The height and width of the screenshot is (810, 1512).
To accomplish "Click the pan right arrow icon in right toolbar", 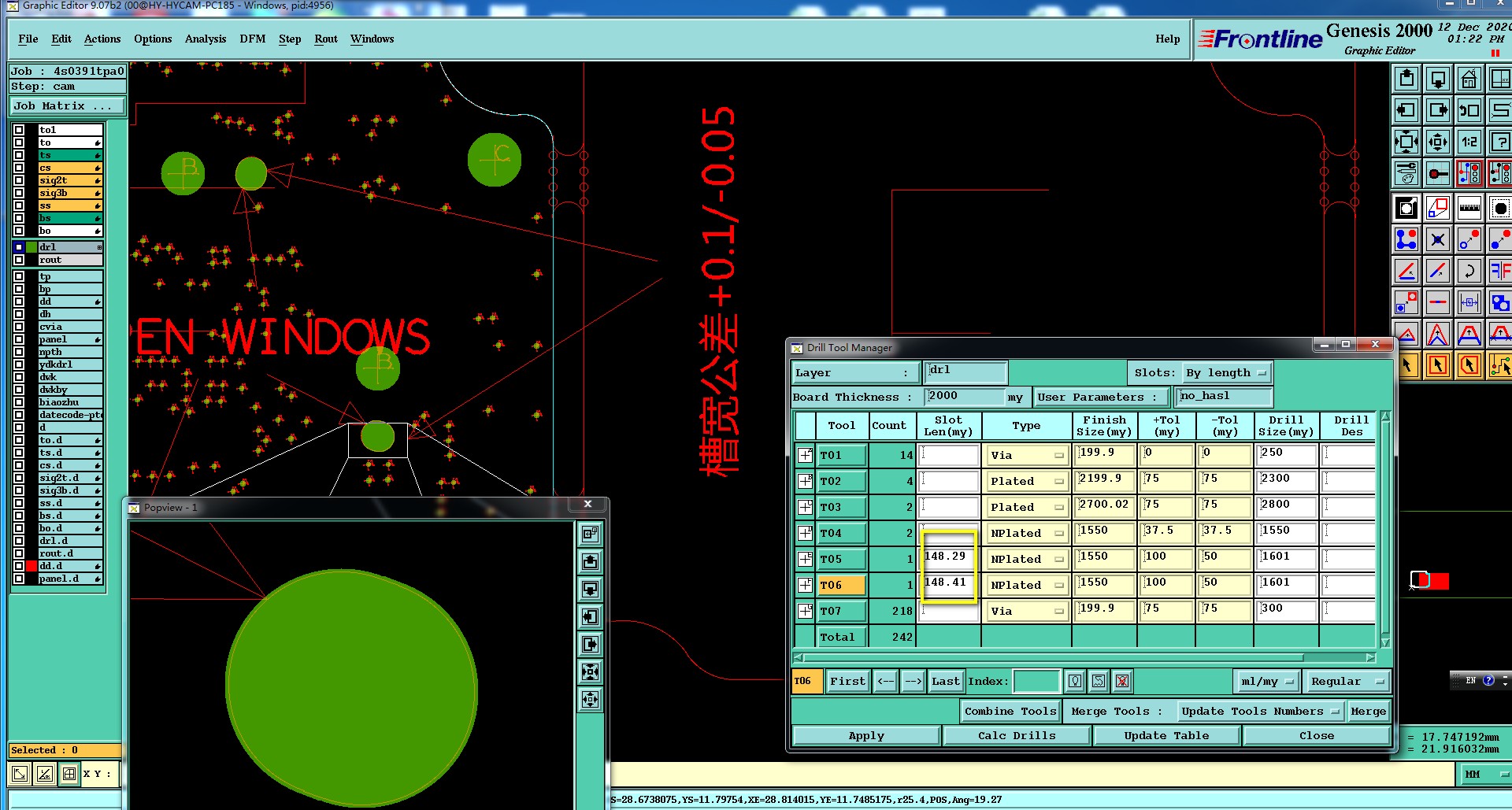I will click(x=1438, y=110).
